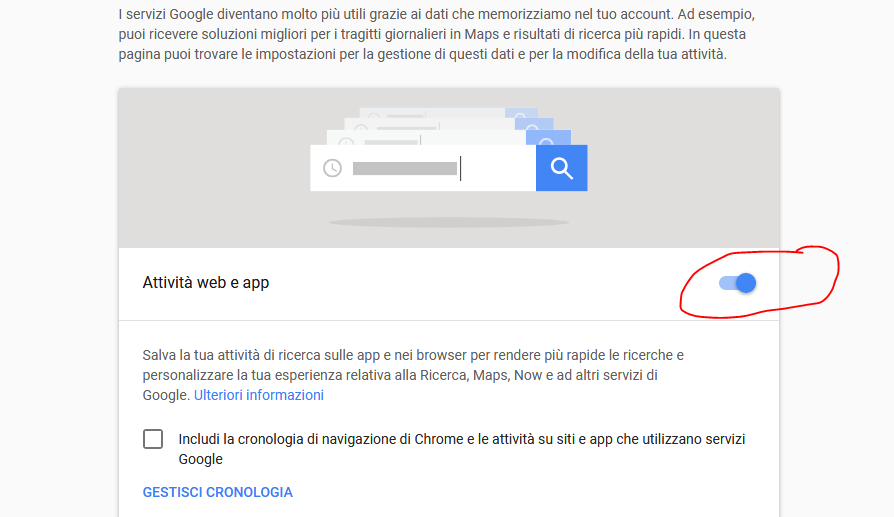
Task: Click GESTISCI CRONOLOGIA
Action: point(217,492)
